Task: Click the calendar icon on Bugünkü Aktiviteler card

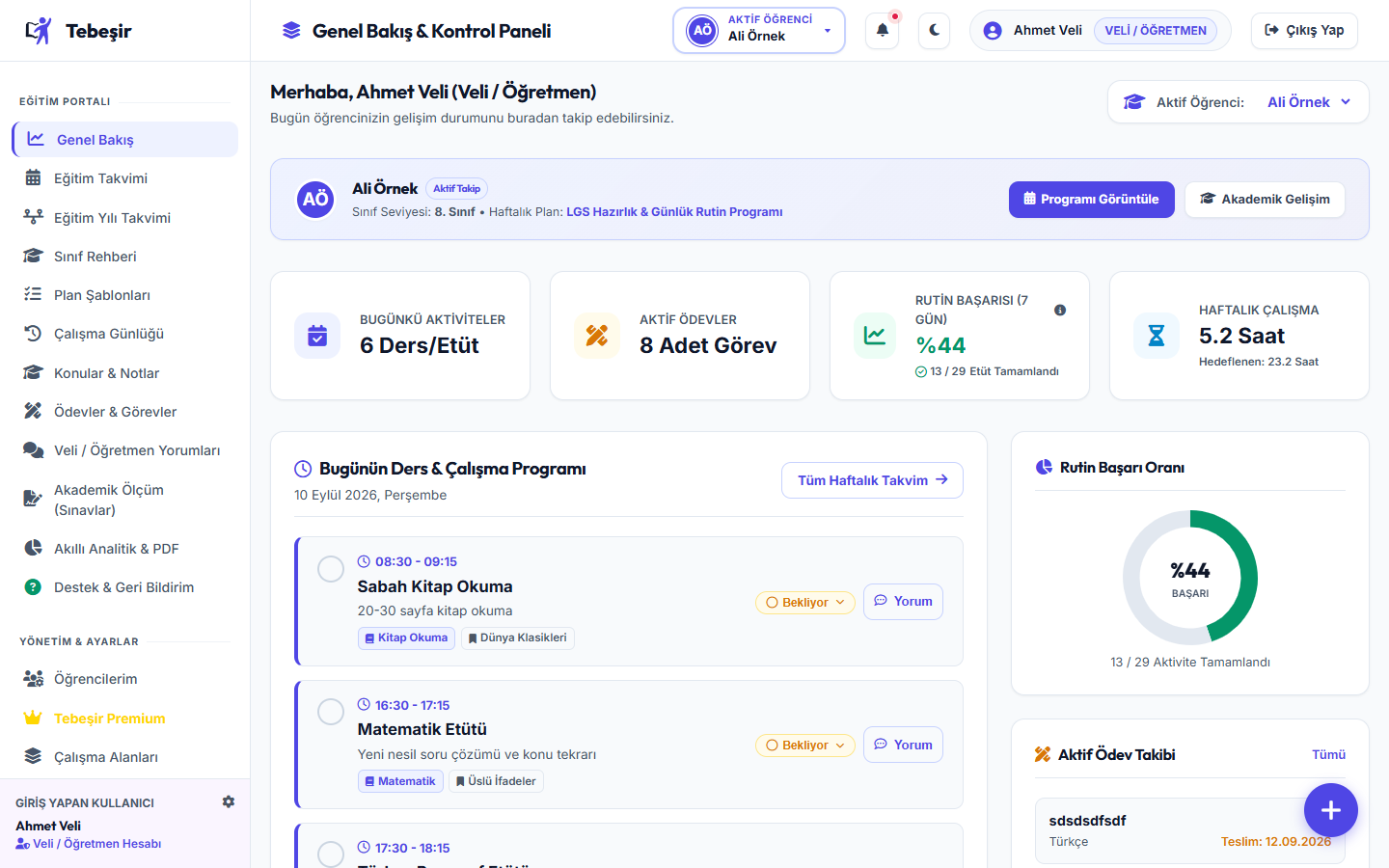Action: pyautogui.click(x=317, y=336)
